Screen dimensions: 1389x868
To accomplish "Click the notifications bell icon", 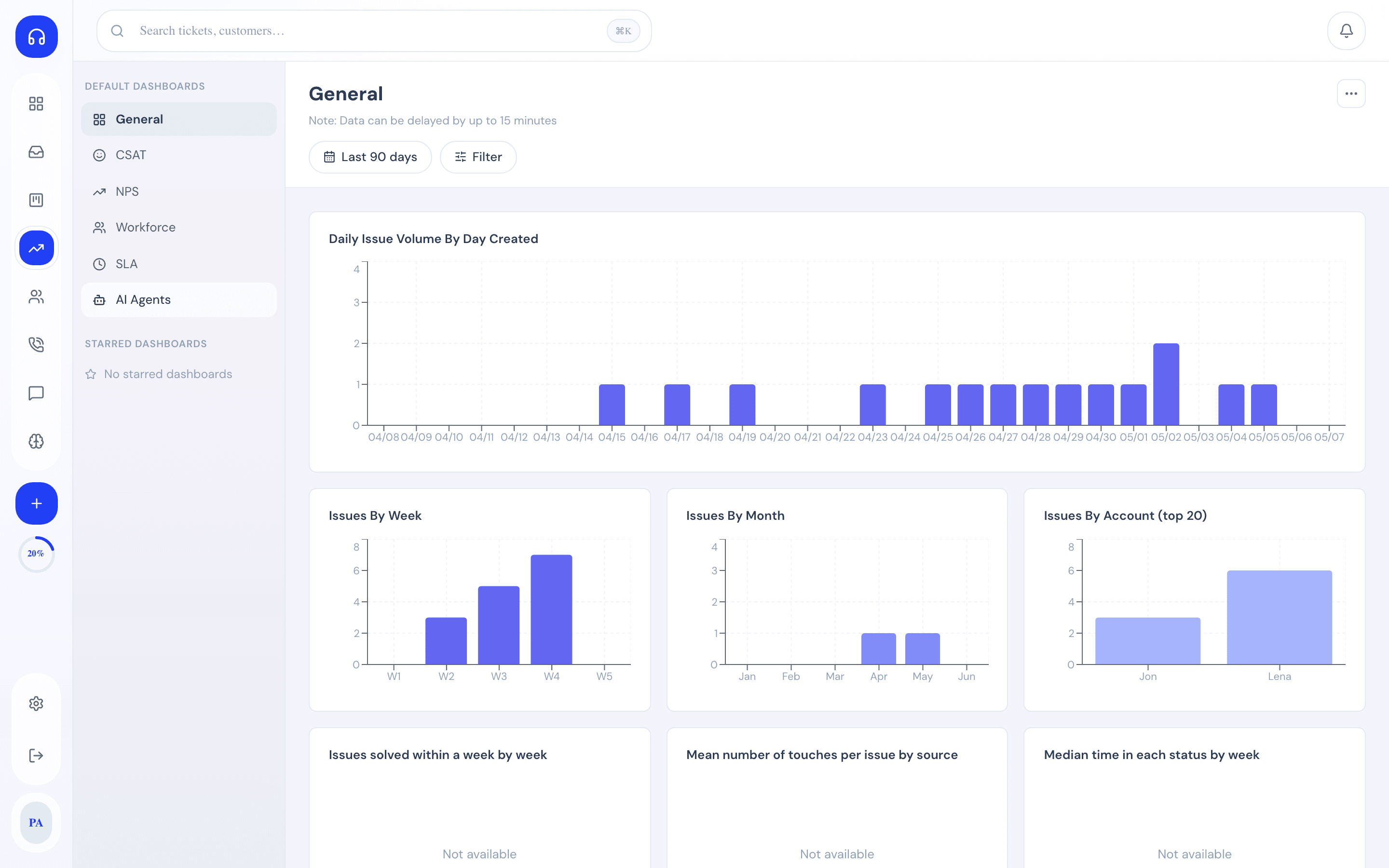I will 1346,31.
